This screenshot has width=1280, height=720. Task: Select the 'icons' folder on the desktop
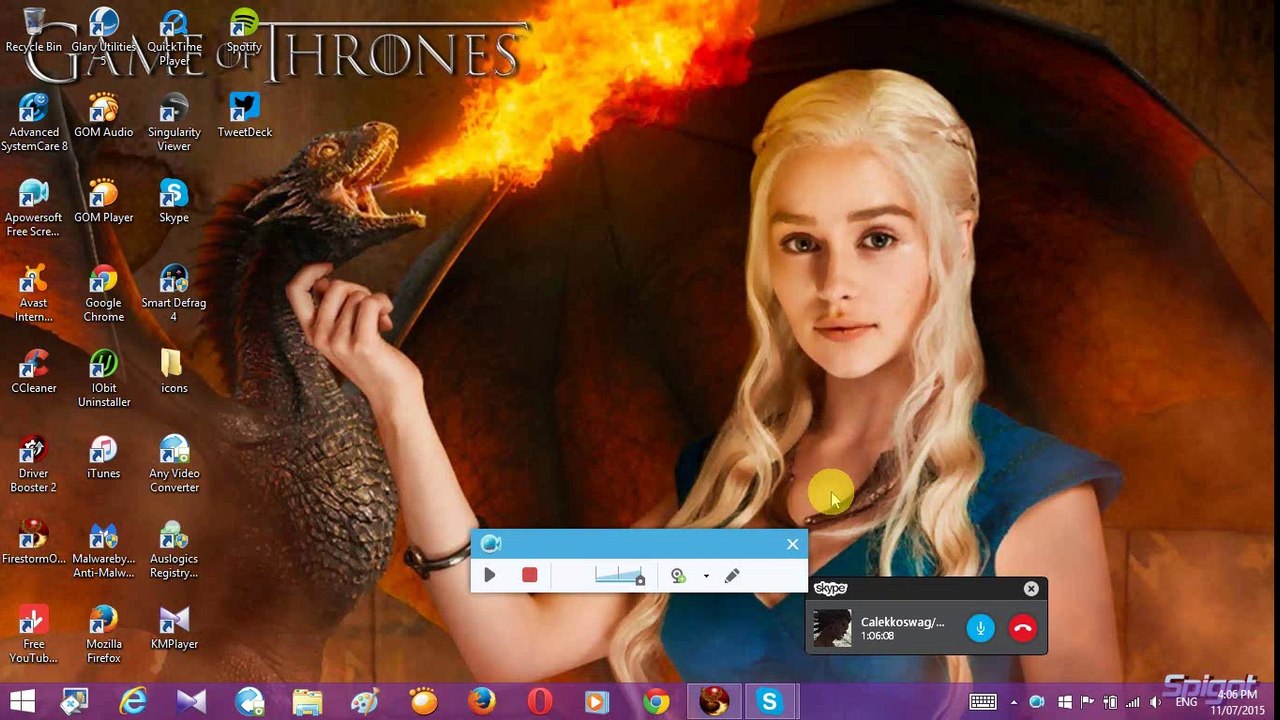click(174, 371)
